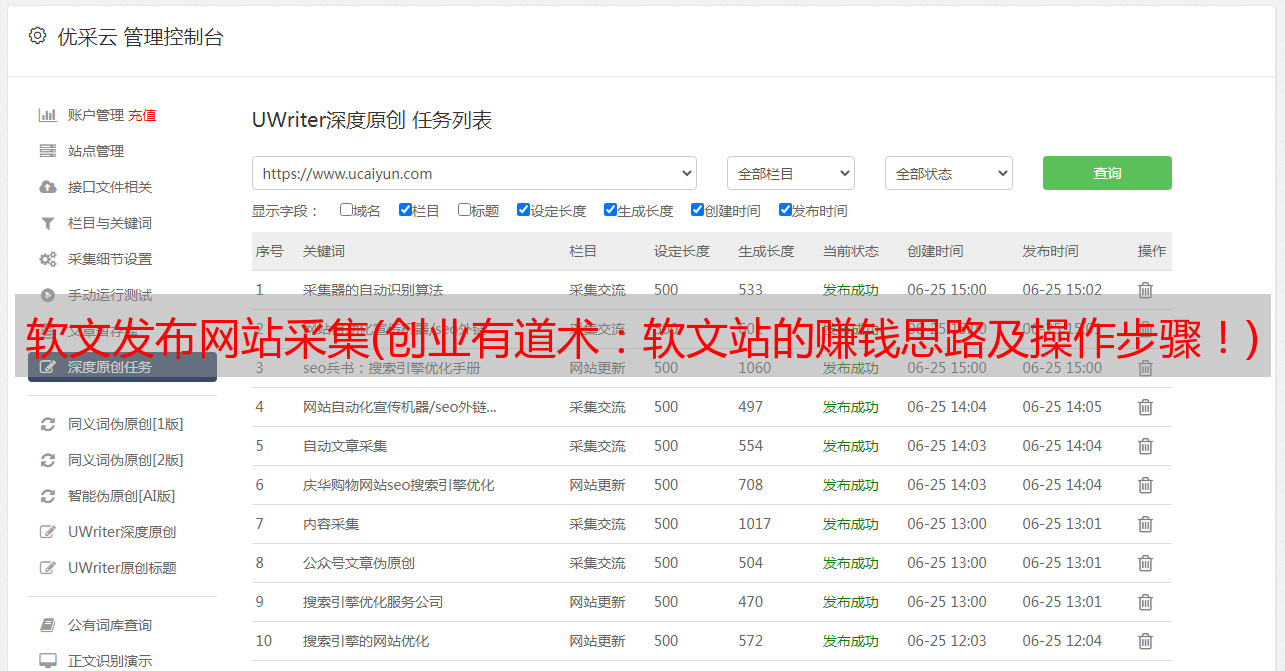1285x671 pixels.
Task: Click the cloud upload icon for 接口文件相关
Action: [x=47, y=187]
